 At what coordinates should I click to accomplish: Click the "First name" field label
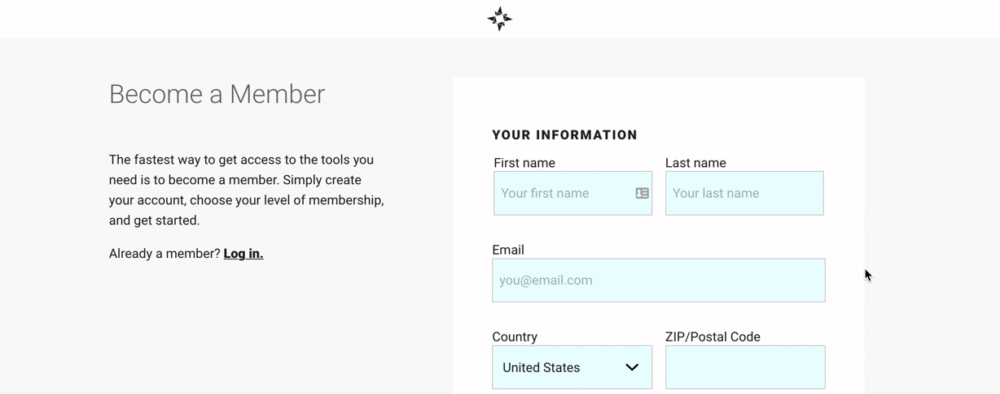coord(524,163)
